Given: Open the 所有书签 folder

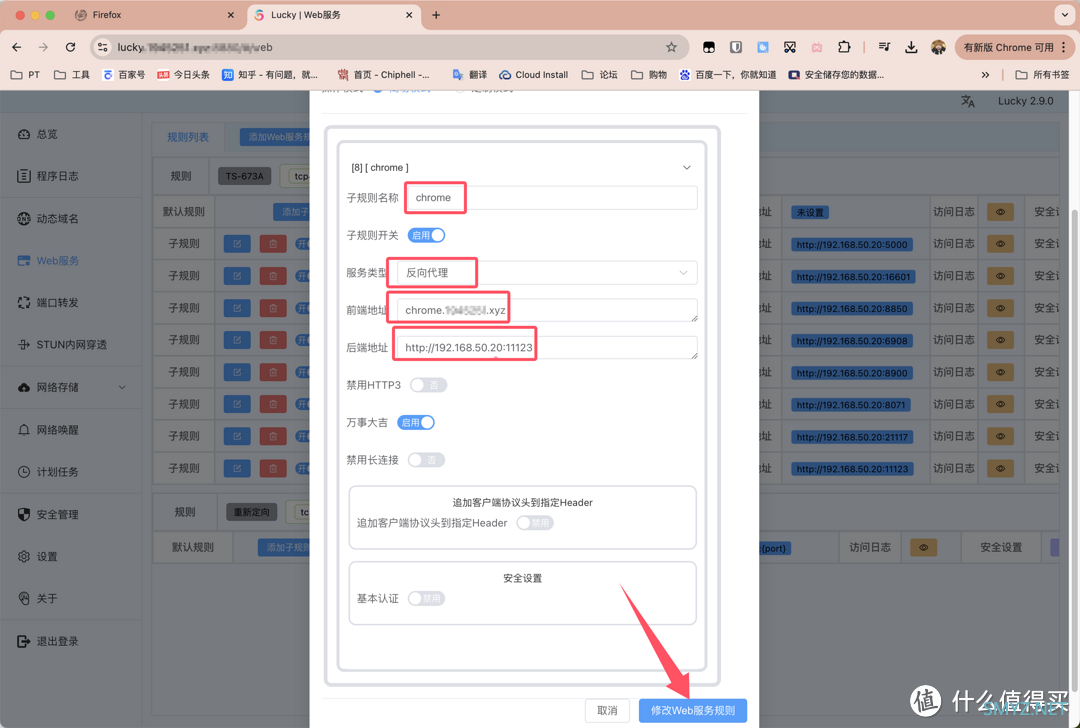Looking at the screenshot, I should pyautogui.click(x=1042, y=74).
